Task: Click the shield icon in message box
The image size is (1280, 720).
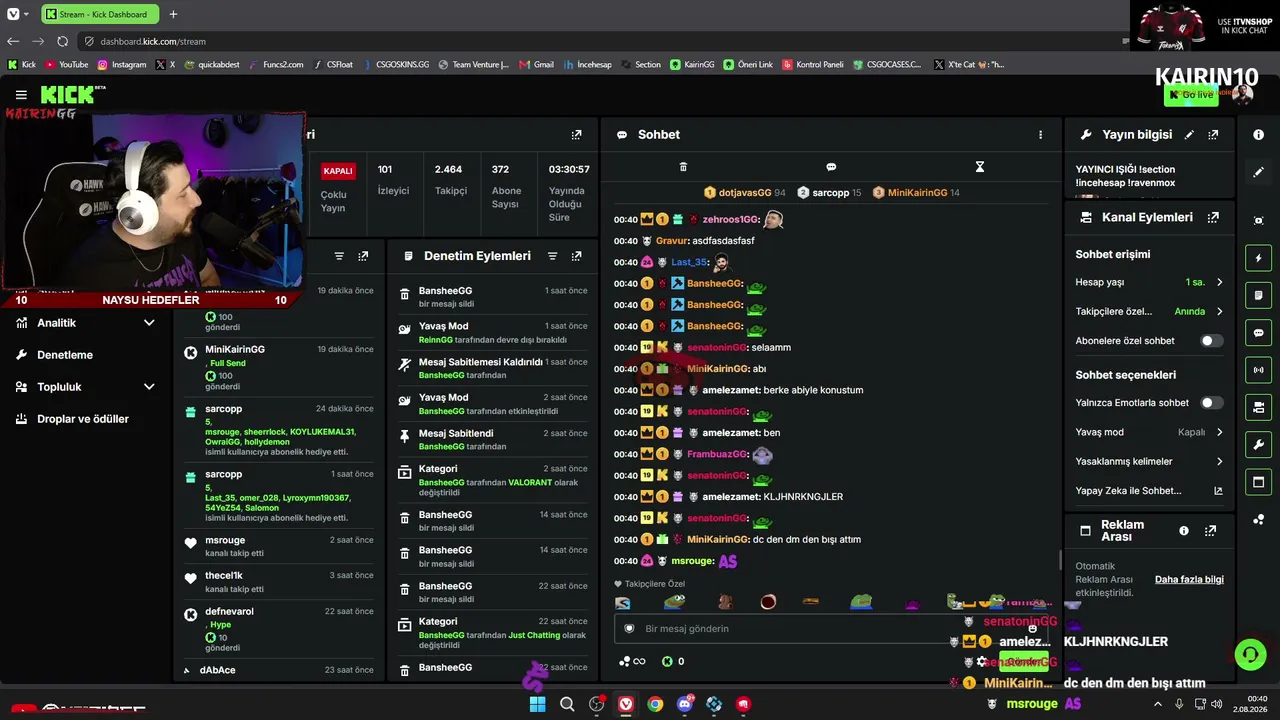Action: (629, 629)
